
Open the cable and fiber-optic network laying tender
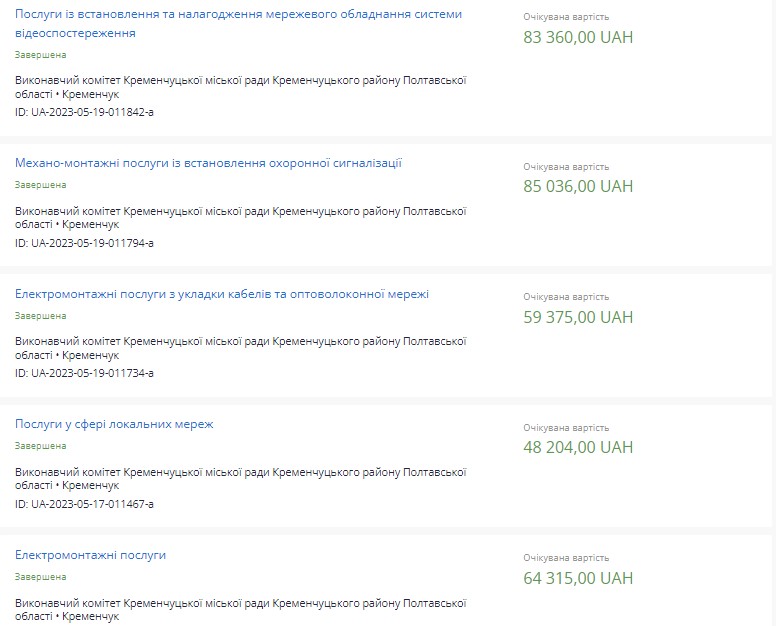[x=221, y=294]
